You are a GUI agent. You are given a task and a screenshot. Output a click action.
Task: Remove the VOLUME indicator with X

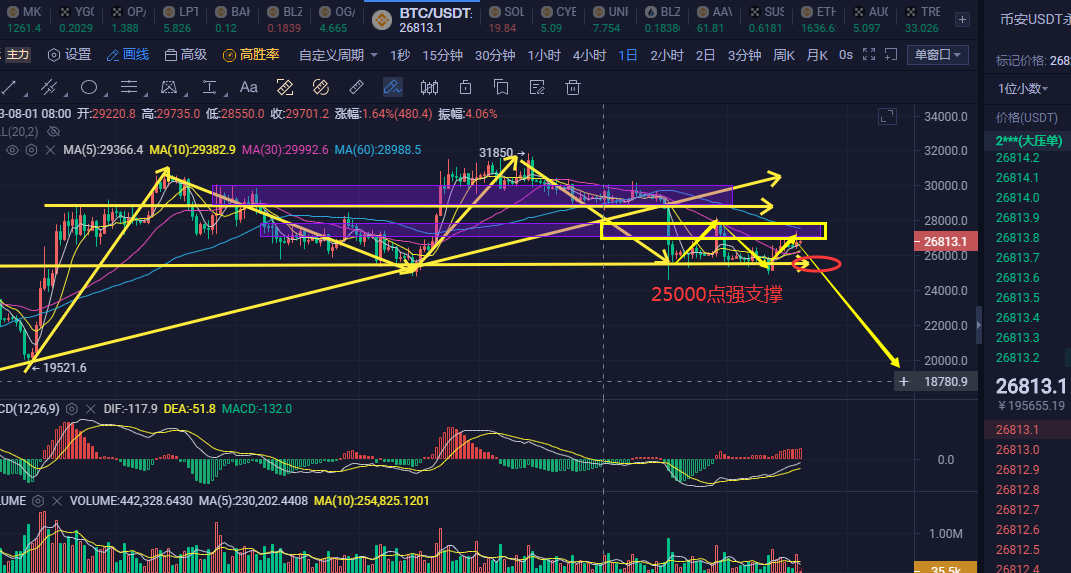click(57, 500)
